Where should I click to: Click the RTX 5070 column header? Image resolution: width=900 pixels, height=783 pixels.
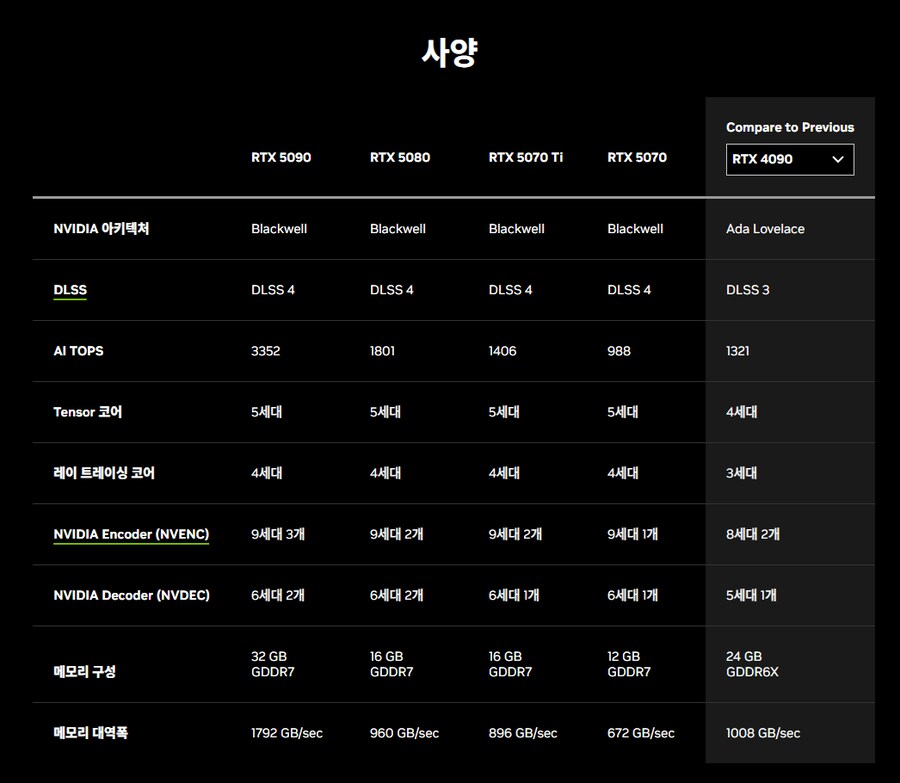click(637, 157)
